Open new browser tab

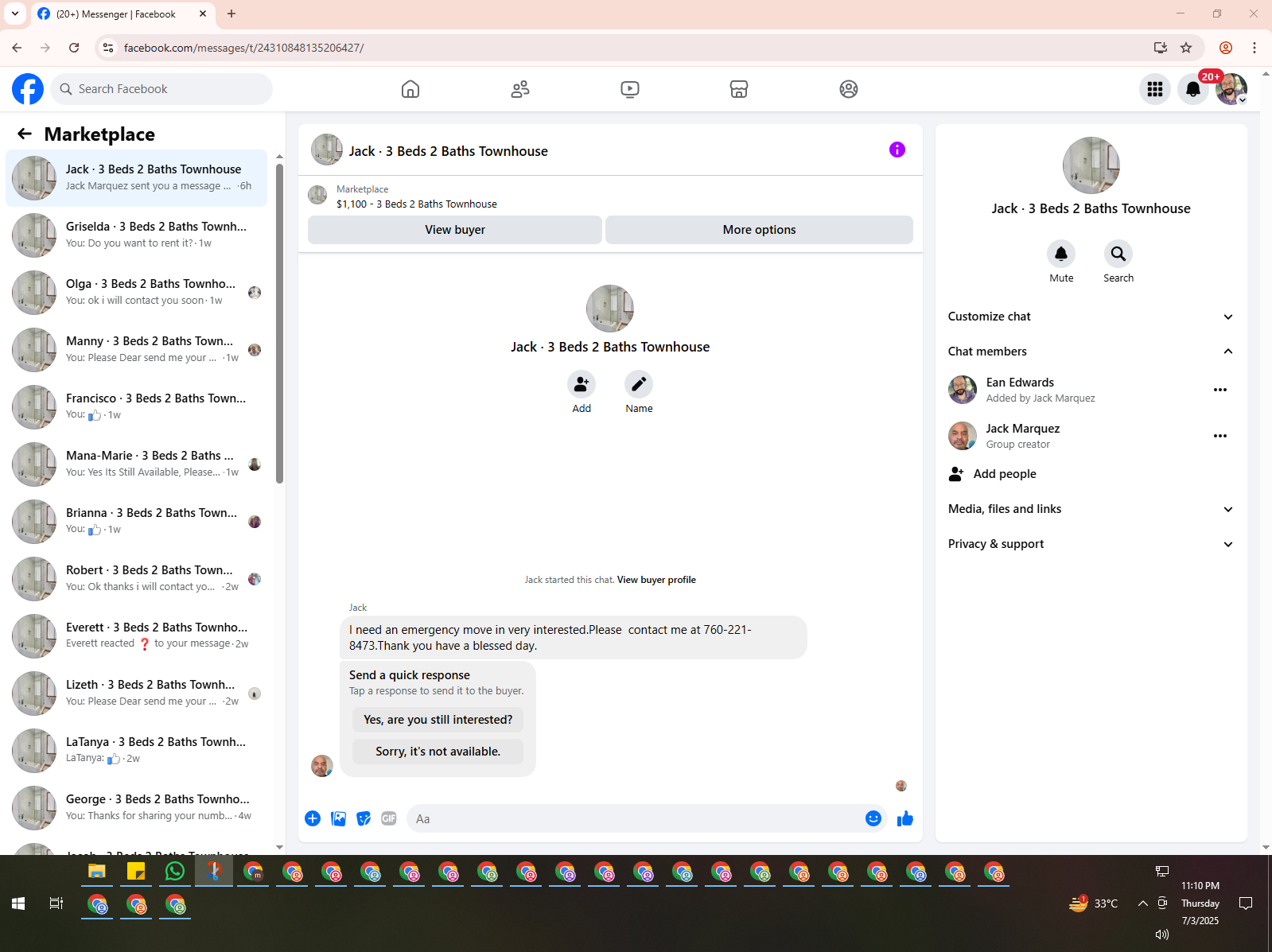point(231,14)
